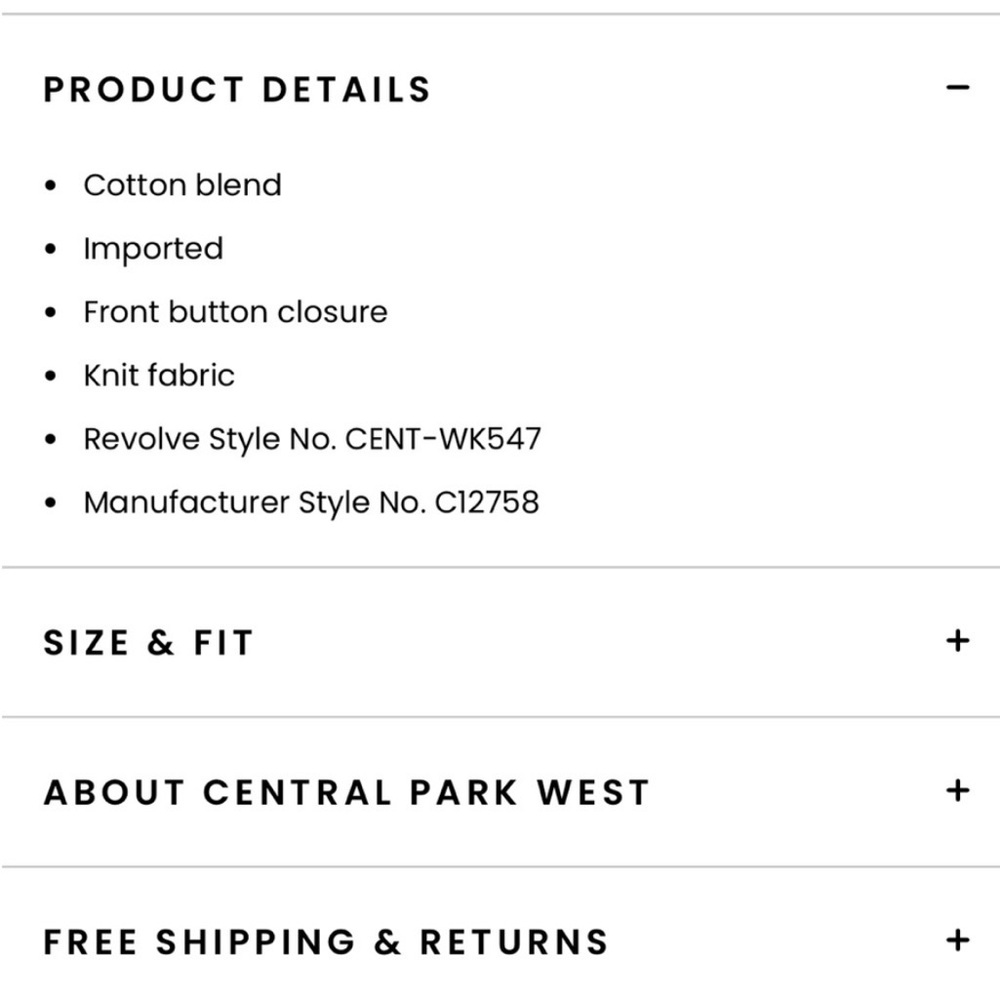Select the Imported detail text

click(x=153, y=249)
